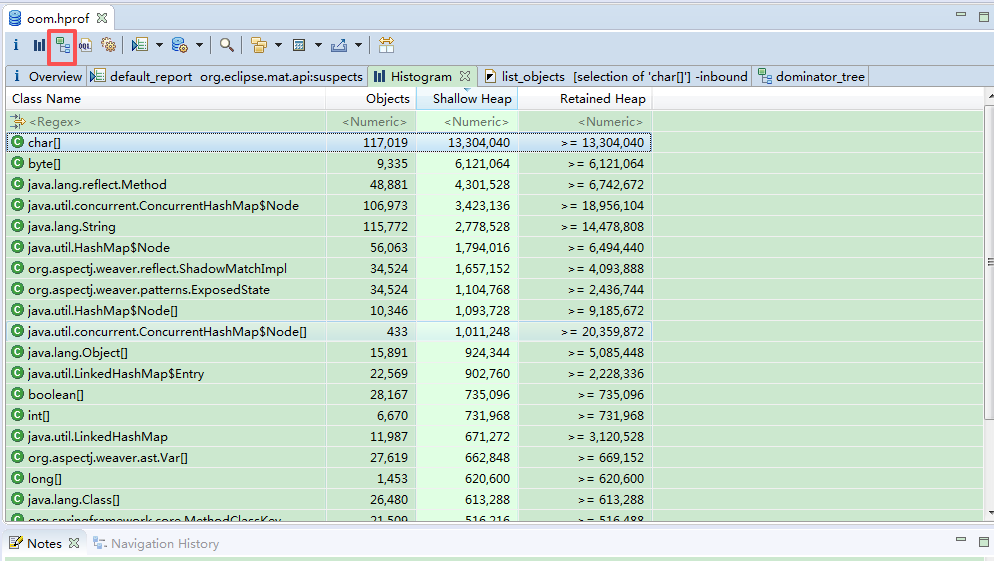Viewport: 994px width, 561px height.
Task: Select the int[] class row
Action: (329, 415)
